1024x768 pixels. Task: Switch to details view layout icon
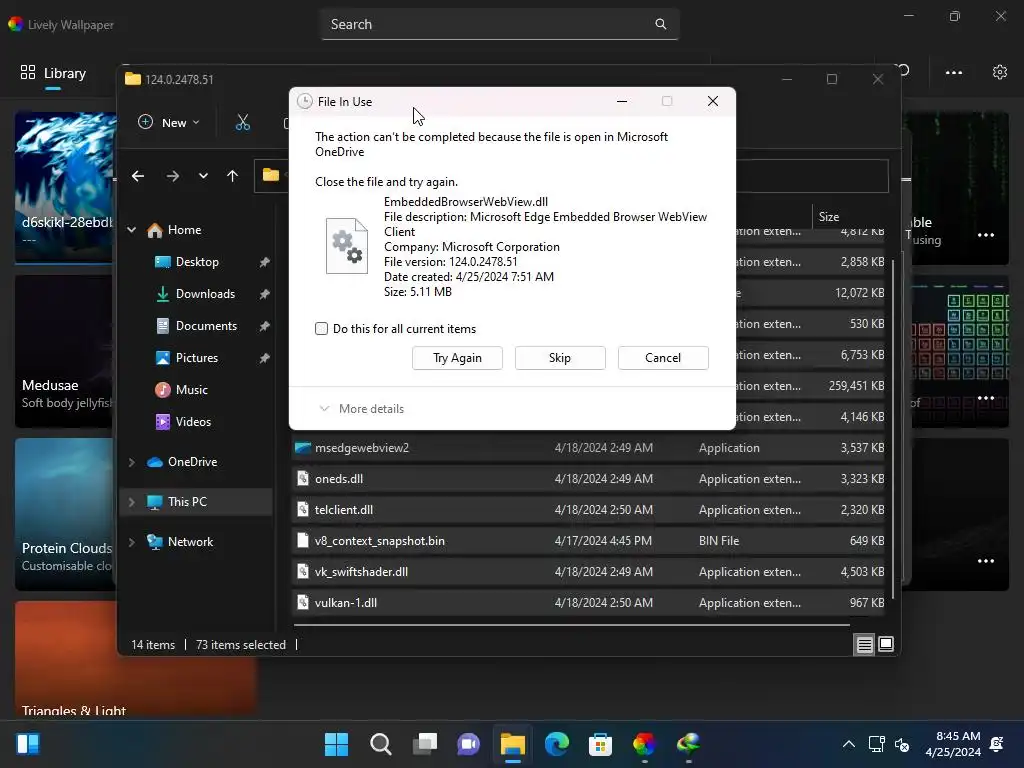click(x=865, y=645)
